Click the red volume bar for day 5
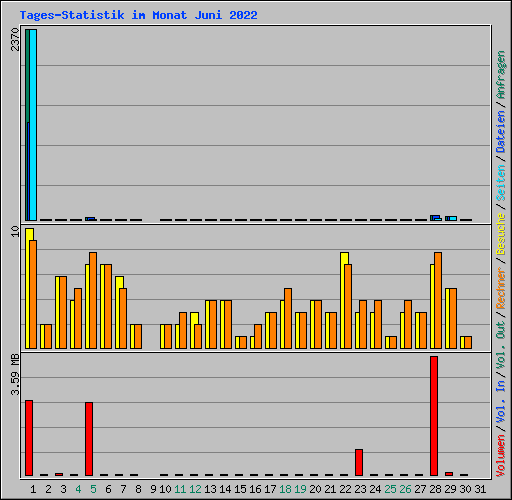This screenshot has width=512, height=500. [89, 439]
